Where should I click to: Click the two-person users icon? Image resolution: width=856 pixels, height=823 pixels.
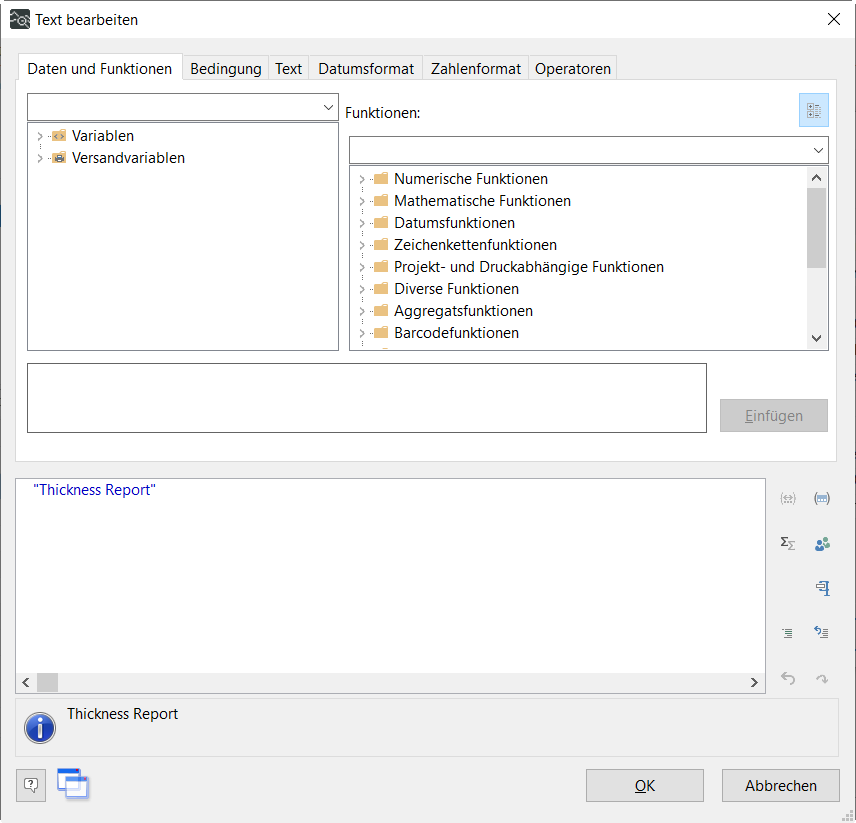pyautogui.click(x=822, y=544)
